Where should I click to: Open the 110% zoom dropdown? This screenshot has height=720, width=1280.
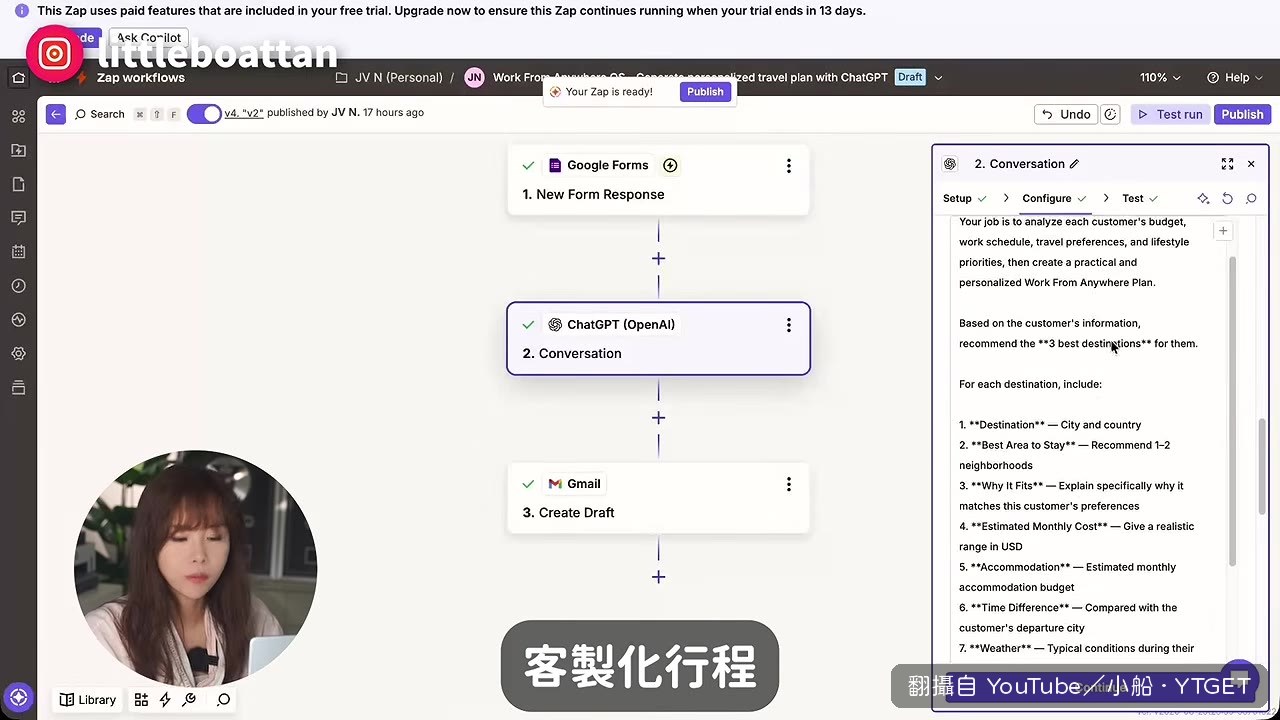(1160, 77)
